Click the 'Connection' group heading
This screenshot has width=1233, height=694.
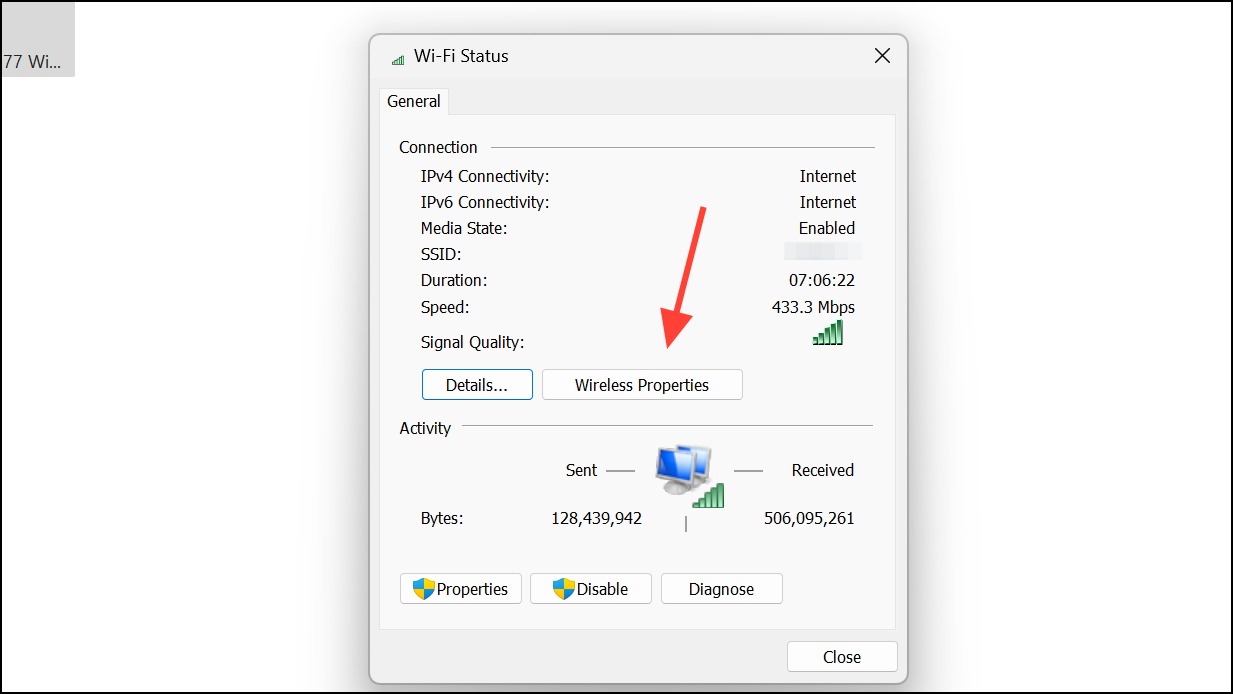439,147
